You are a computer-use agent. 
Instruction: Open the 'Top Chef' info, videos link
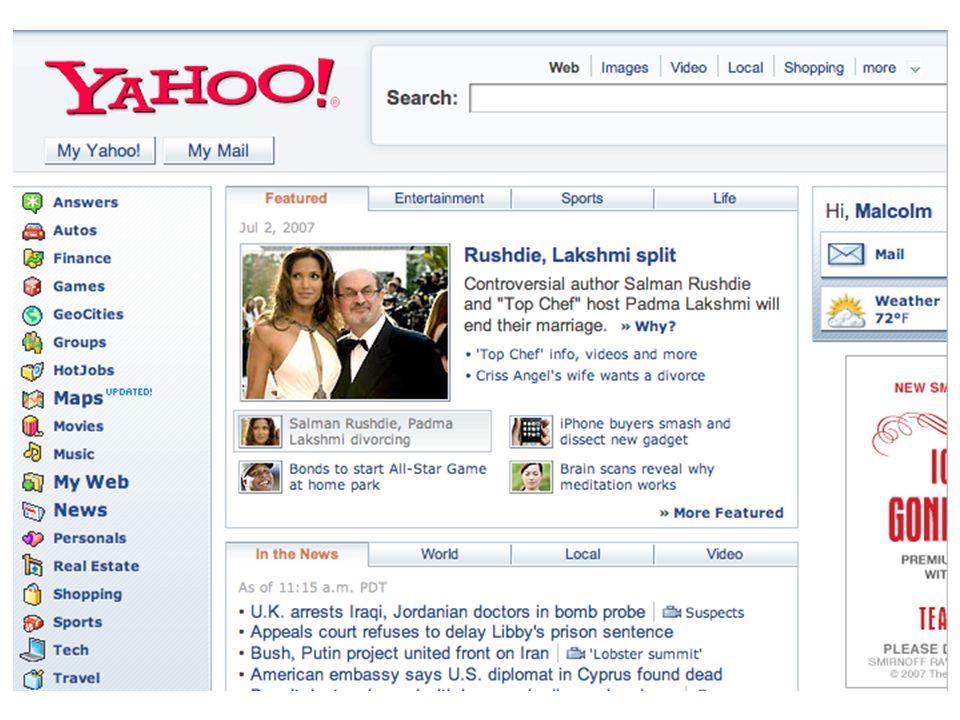point(586,354)
